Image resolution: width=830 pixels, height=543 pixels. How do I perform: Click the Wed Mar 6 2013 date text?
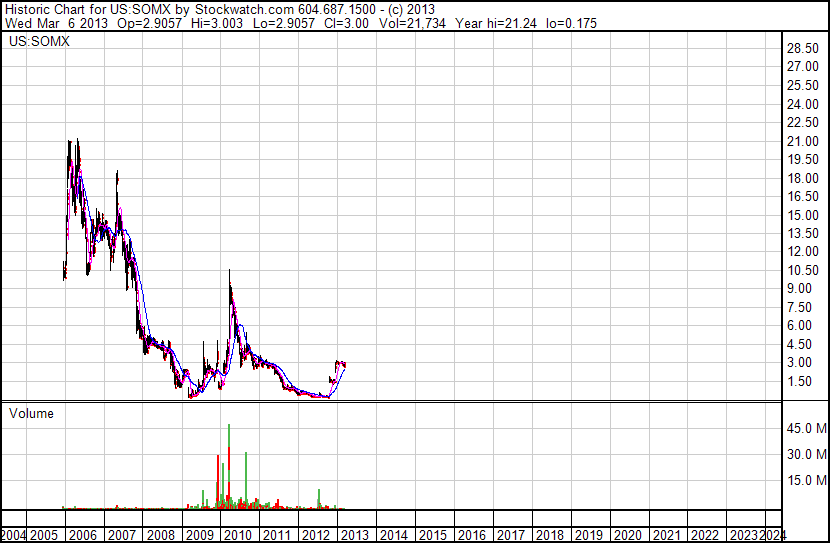(x=56, y=23)
